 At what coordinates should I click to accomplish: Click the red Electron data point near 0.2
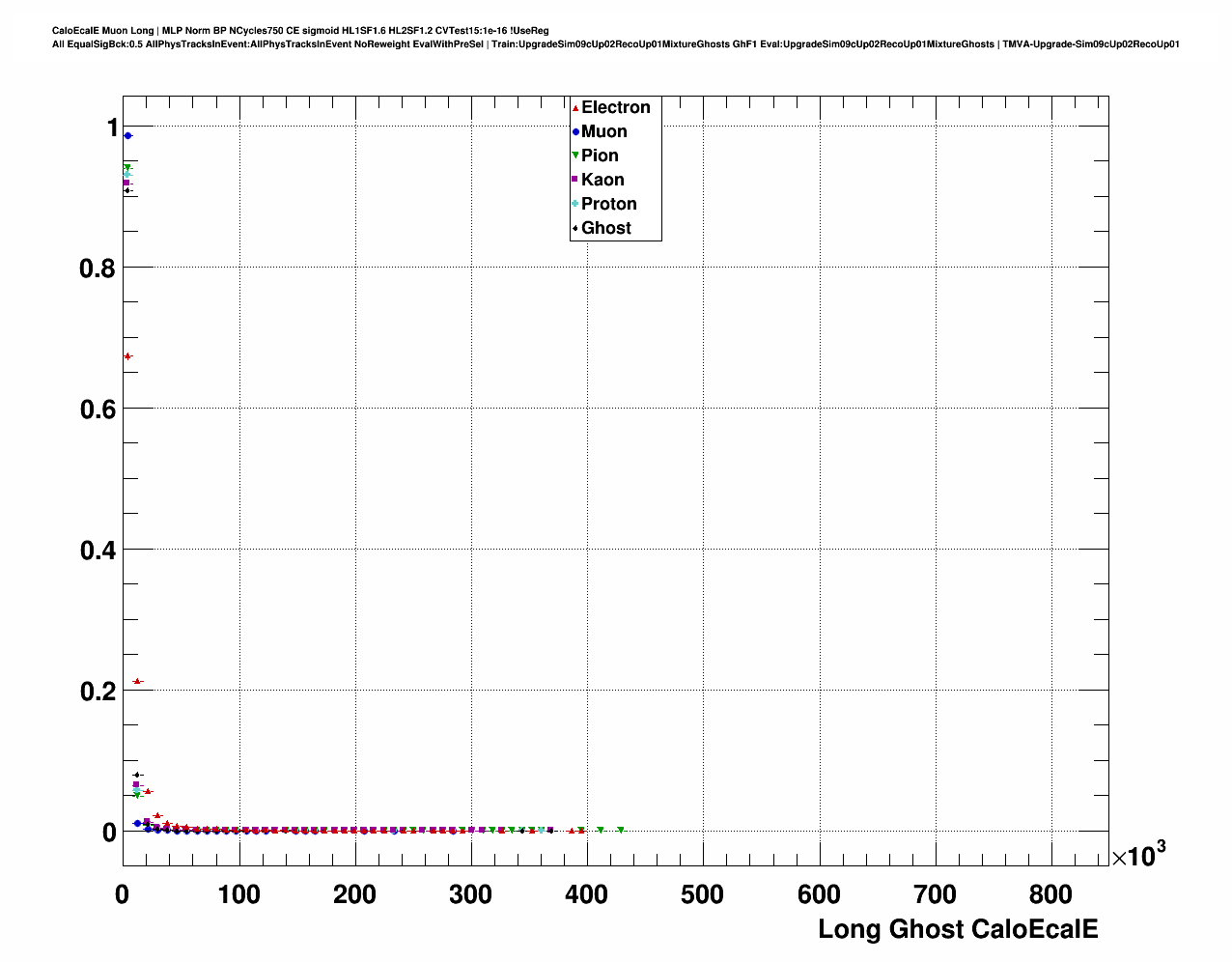coord(137,682)
